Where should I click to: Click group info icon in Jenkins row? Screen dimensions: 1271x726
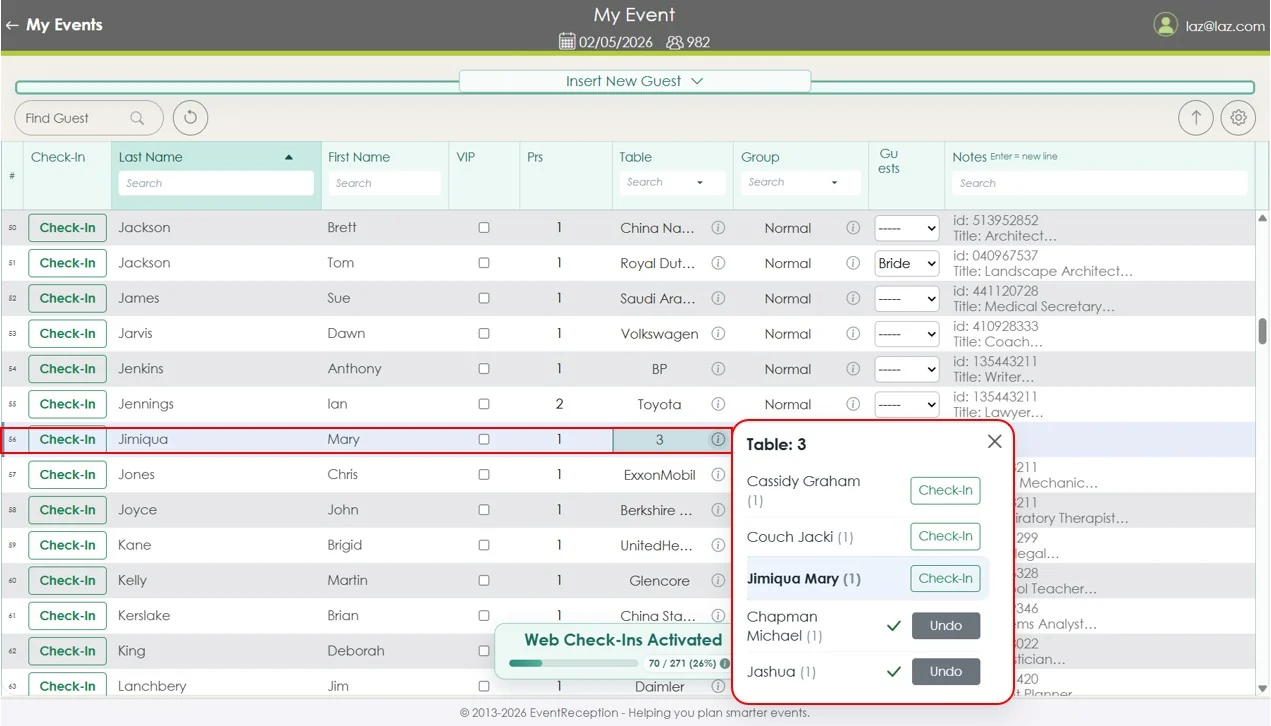[x=853, y=369]
